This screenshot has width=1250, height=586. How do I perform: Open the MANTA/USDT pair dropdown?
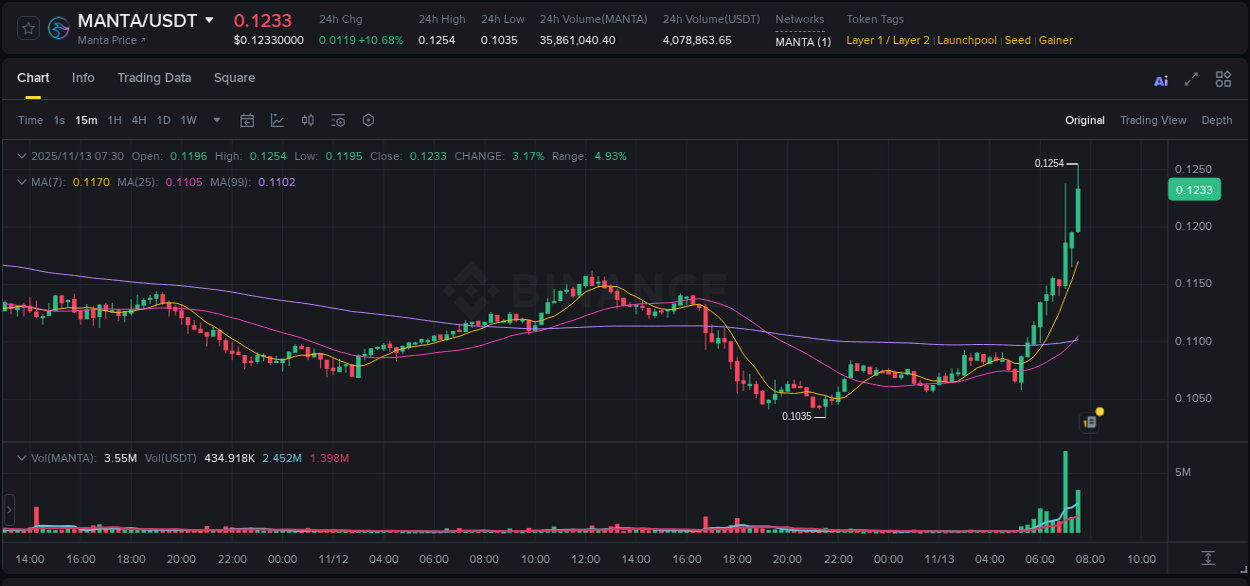pyautogui.click(x=208, y=19)
